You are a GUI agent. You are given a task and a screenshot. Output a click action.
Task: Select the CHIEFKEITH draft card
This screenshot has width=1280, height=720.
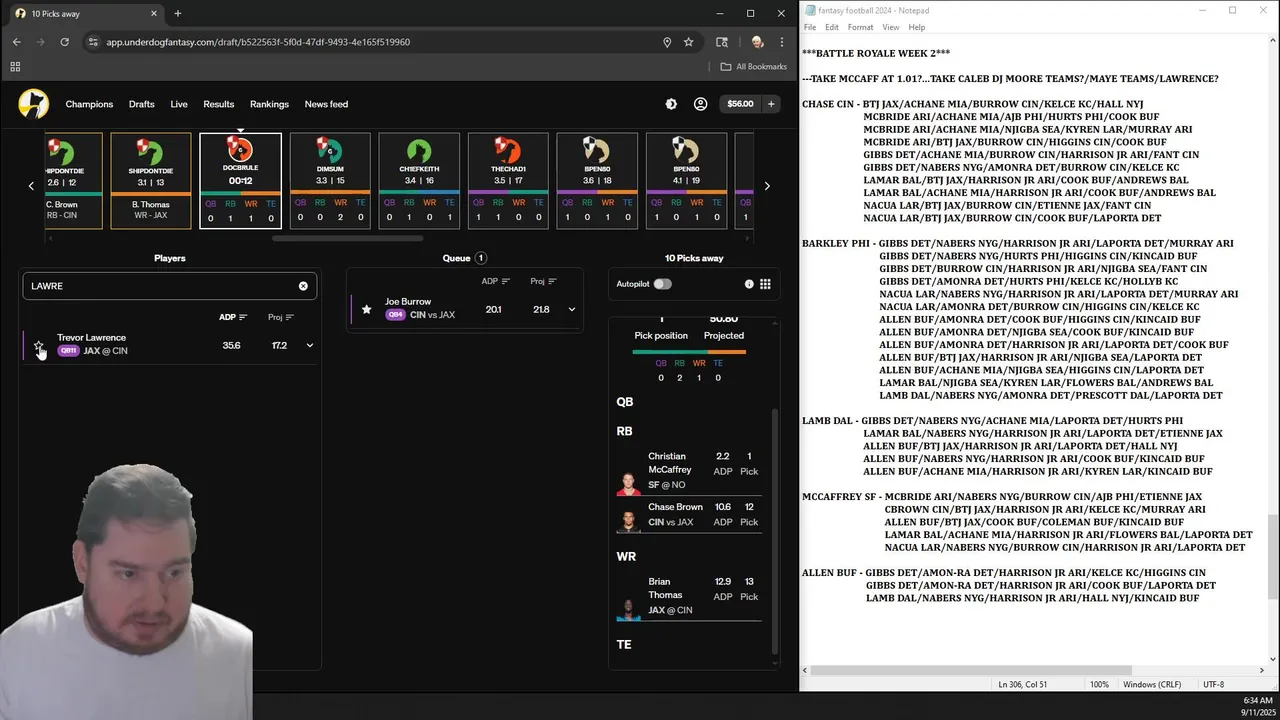pyautogui.click(x=419, y=181)
